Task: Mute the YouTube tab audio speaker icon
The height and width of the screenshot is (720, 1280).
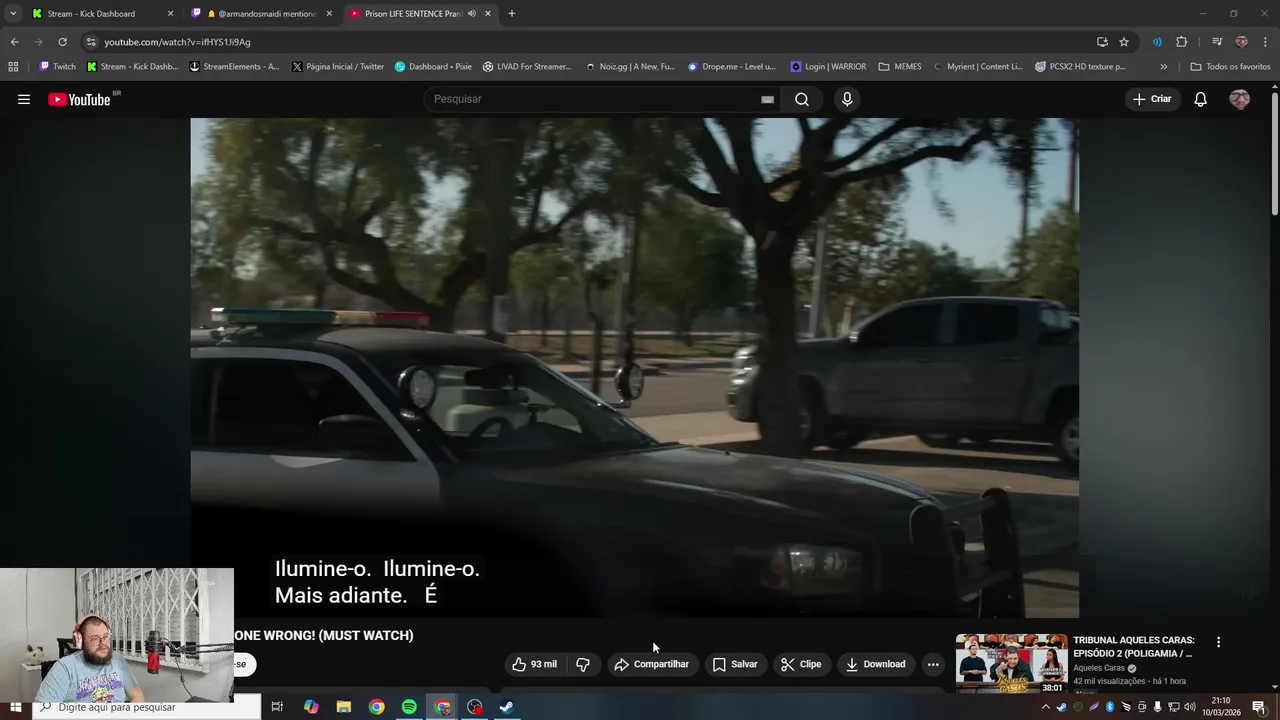Action: point(471,14)
